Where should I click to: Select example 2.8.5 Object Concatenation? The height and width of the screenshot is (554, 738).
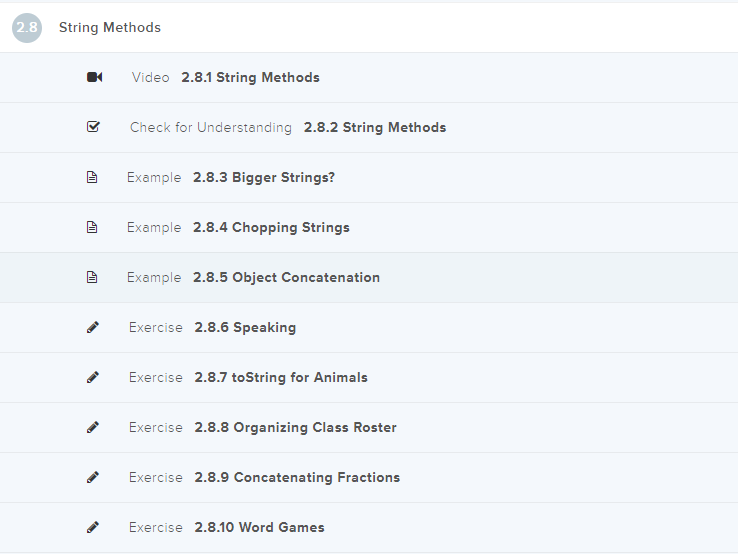(286, 278)
